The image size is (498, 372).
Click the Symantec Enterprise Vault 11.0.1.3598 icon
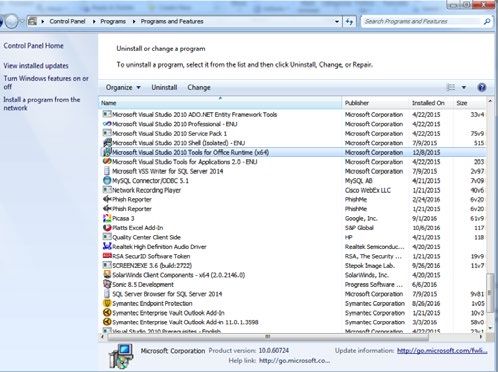pos(107,322)
